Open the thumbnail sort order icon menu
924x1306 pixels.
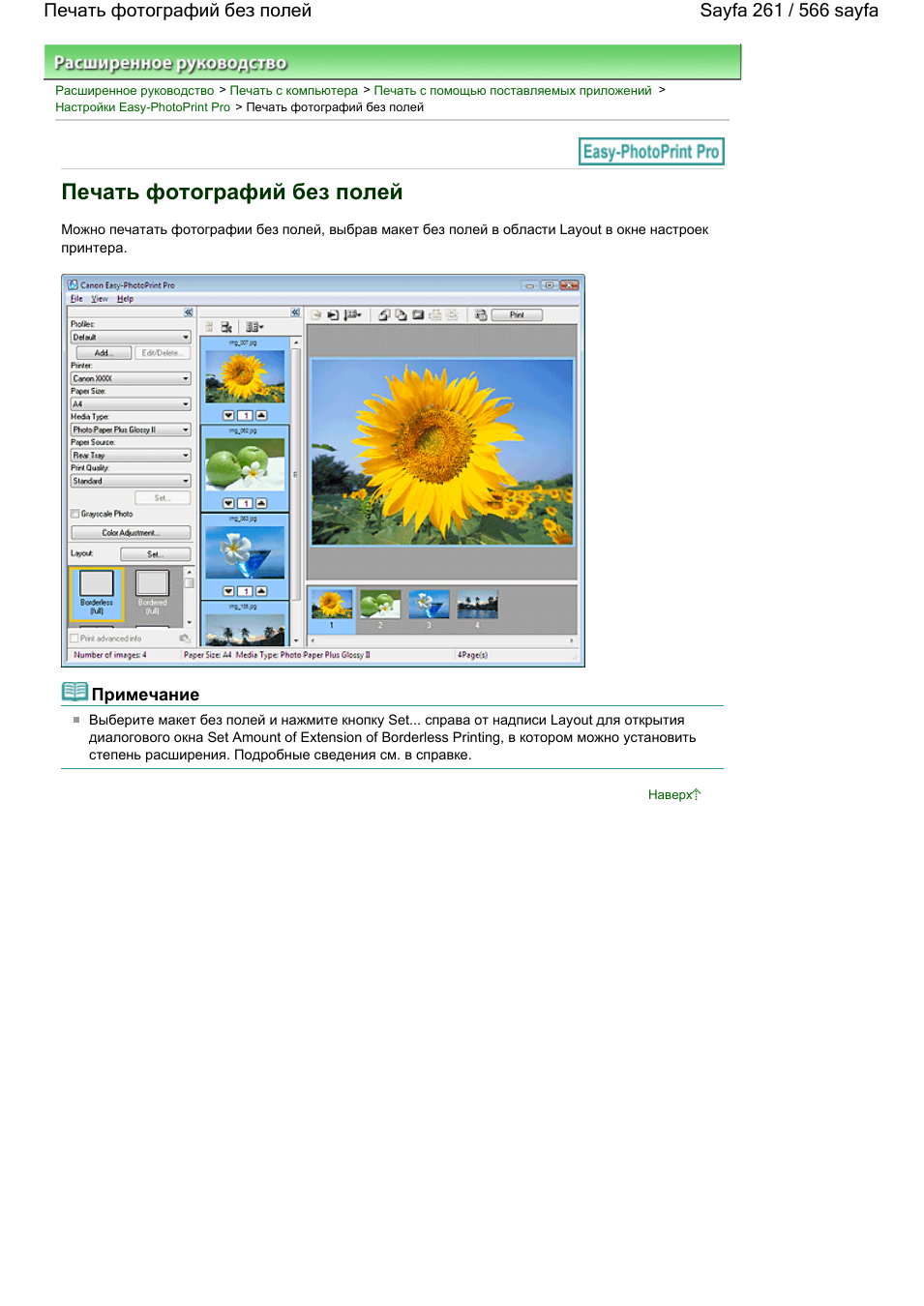pos(254,327)
